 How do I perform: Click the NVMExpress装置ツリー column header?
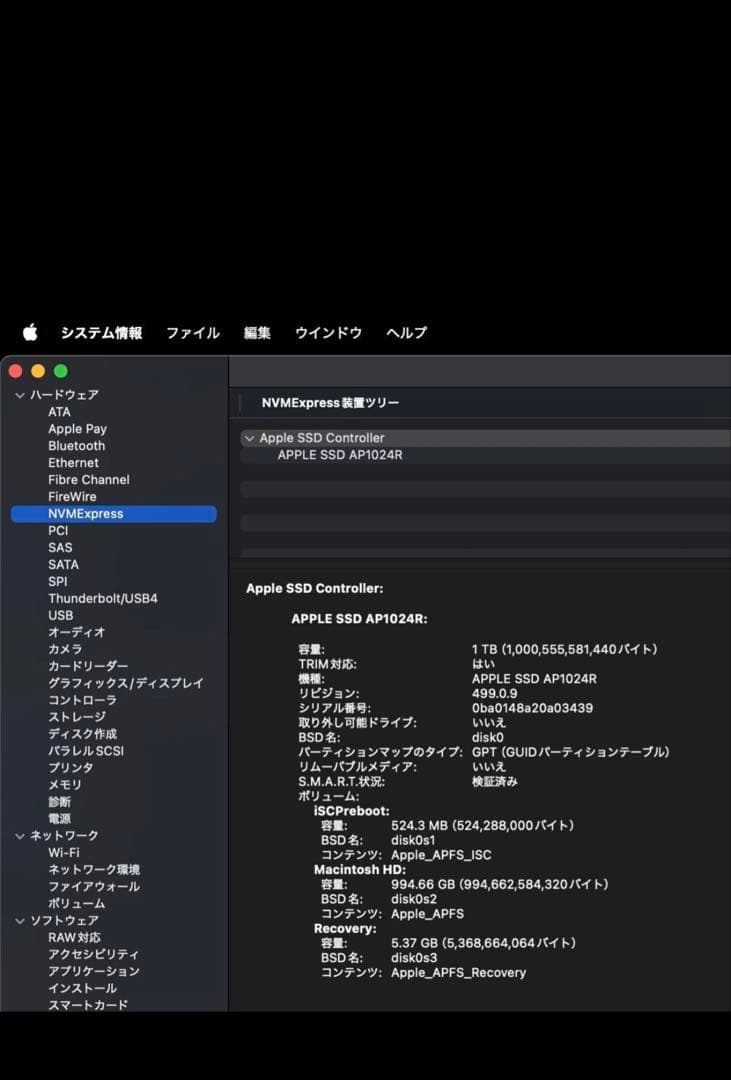coord(330,403)
